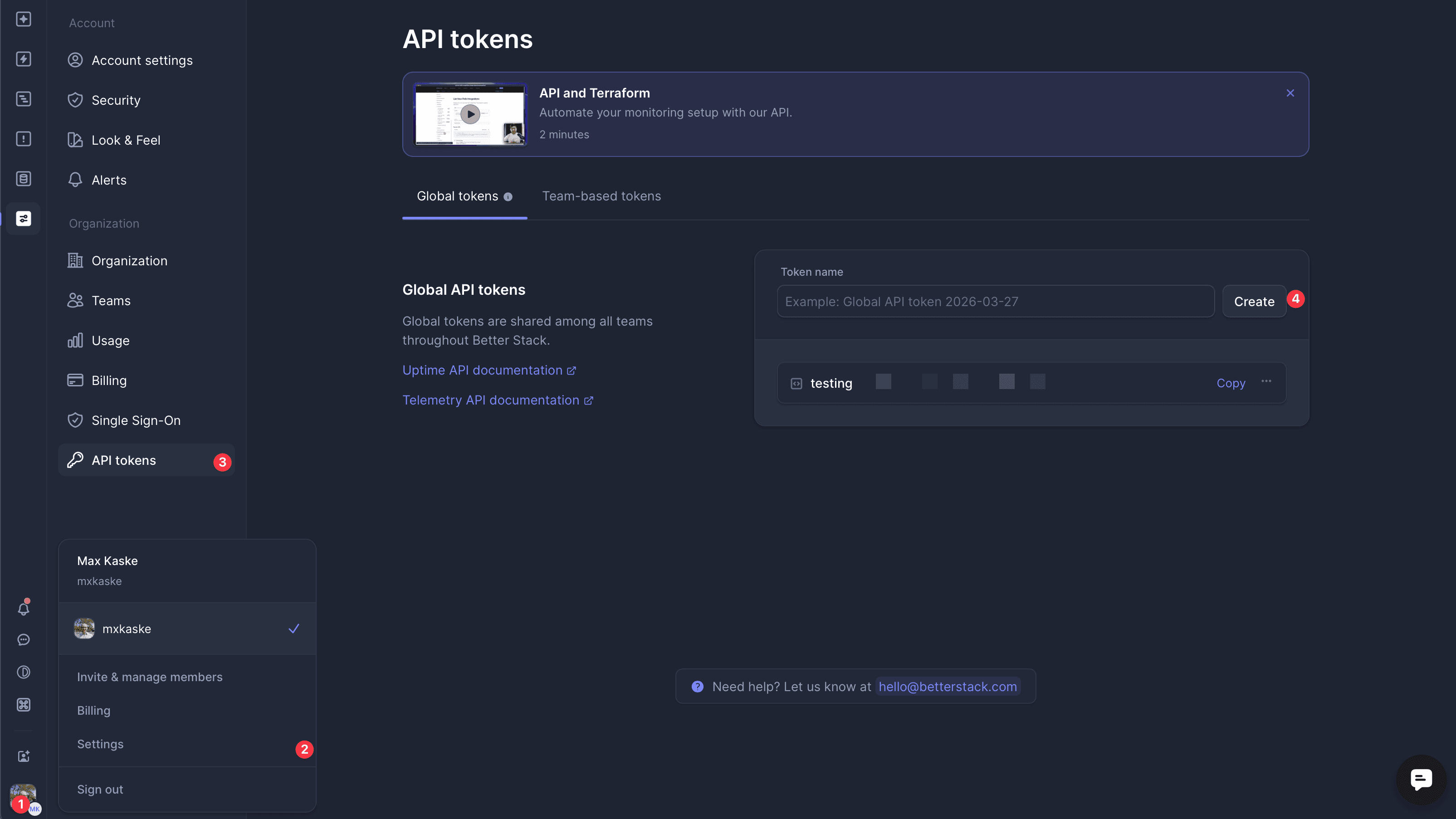Open the three-dot menu on testing token
This screenshot has height=819, width=1456.
1267,383
